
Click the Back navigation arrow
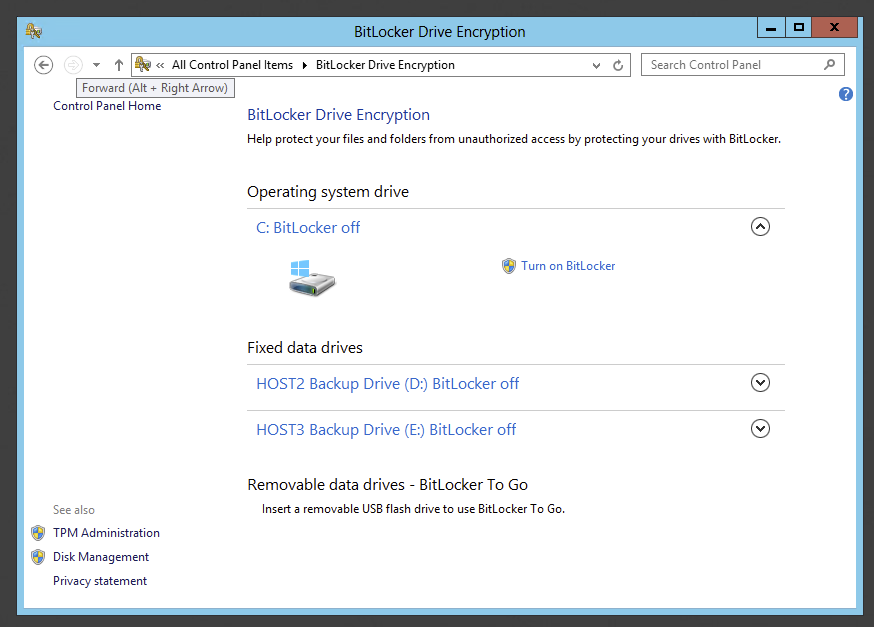click(43, 65)
